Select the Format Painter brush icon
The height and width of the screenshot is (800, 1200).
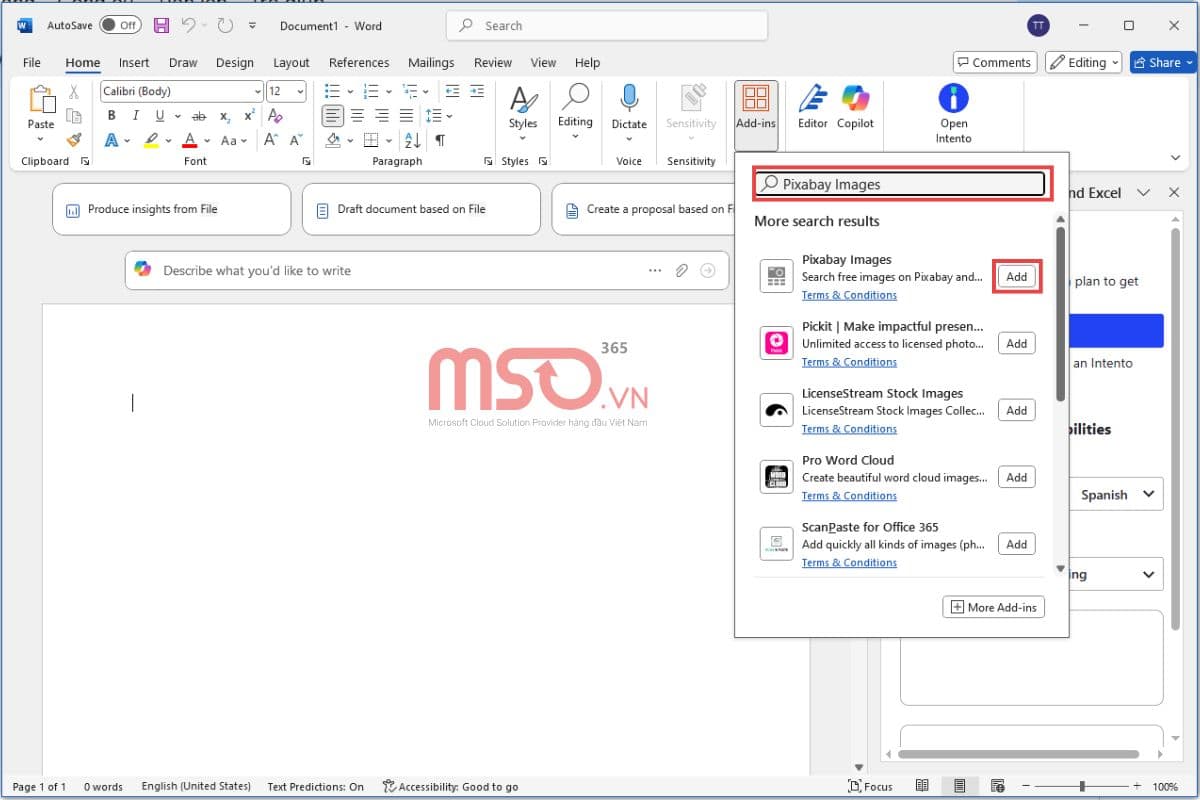pos(74,140)
